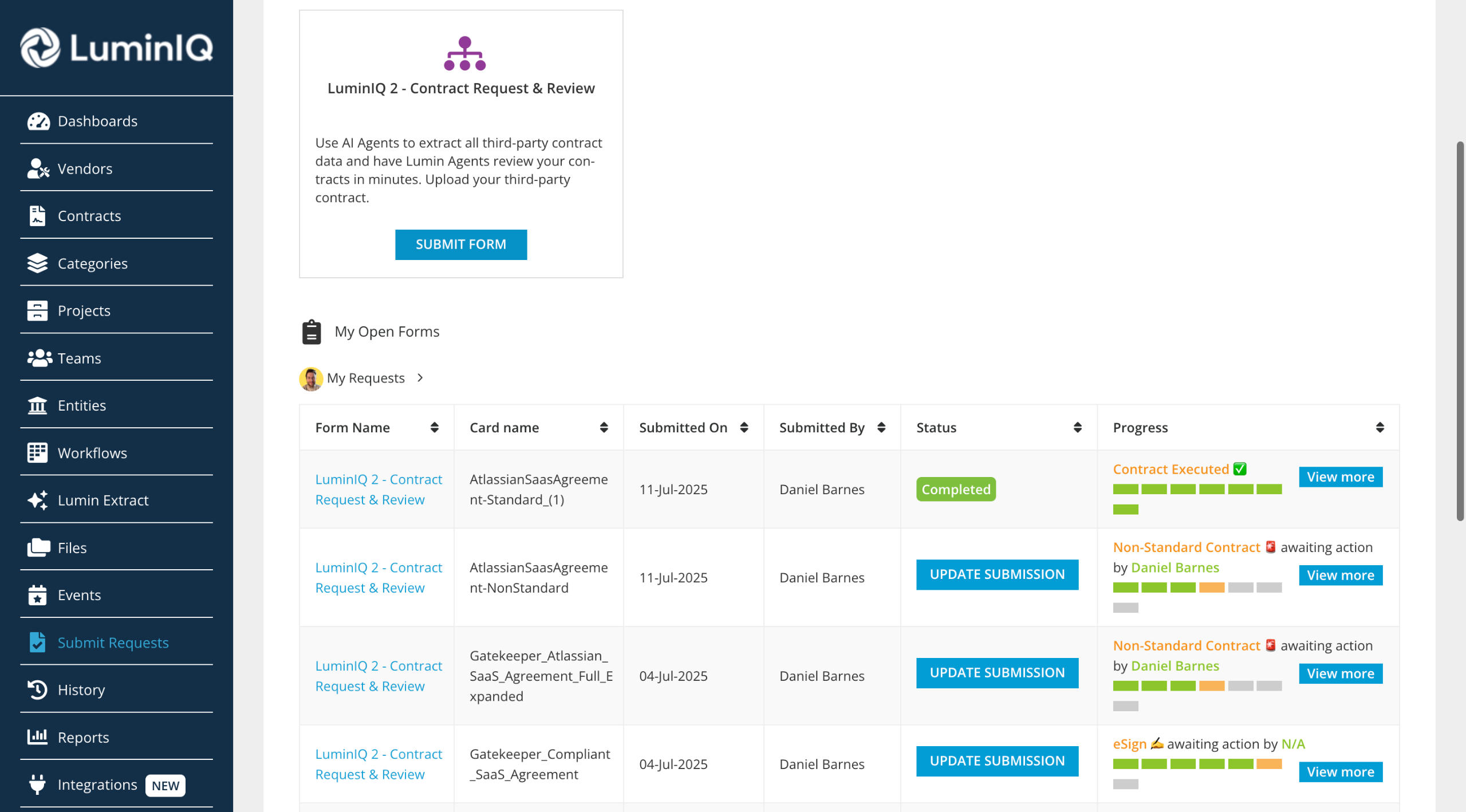The height and width of the screenshot is (812, 1466).
Task: Select the Workflows grid icon
Action: [38, 453]
